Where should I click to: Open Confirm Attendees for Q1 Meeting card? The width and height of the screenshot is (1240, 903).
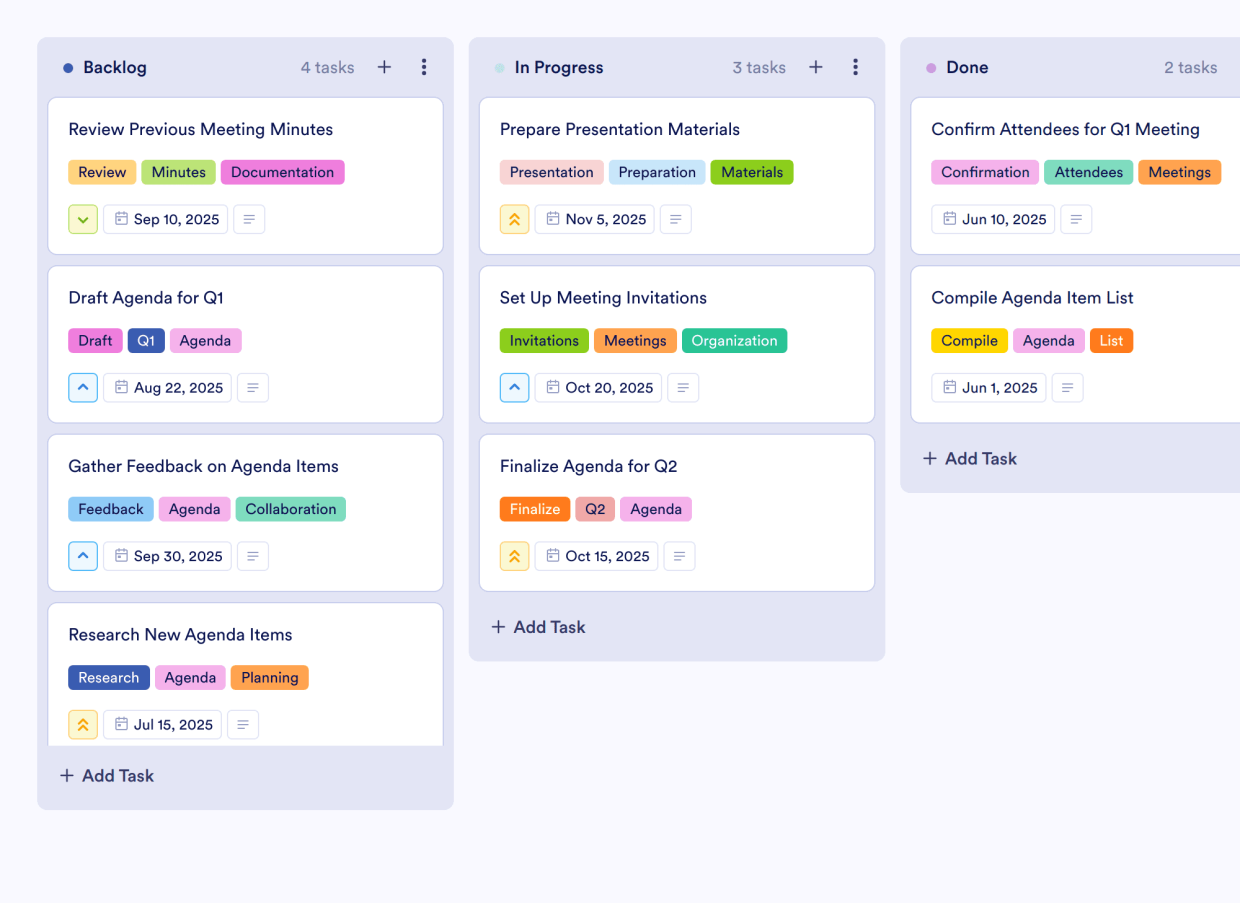1065,129
